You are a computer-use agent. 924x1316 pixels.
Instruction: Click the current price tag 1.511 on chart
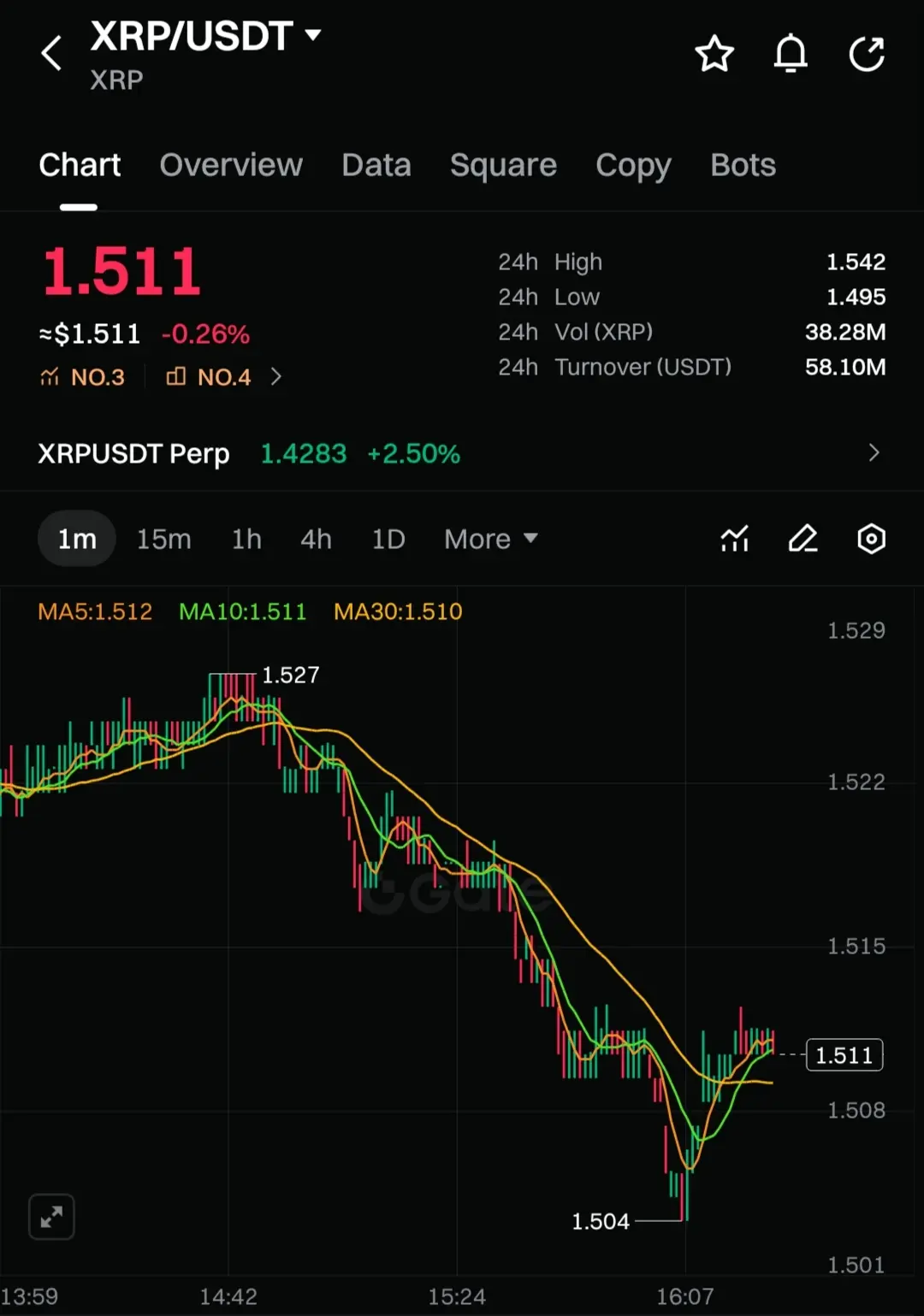point(844,1055)
